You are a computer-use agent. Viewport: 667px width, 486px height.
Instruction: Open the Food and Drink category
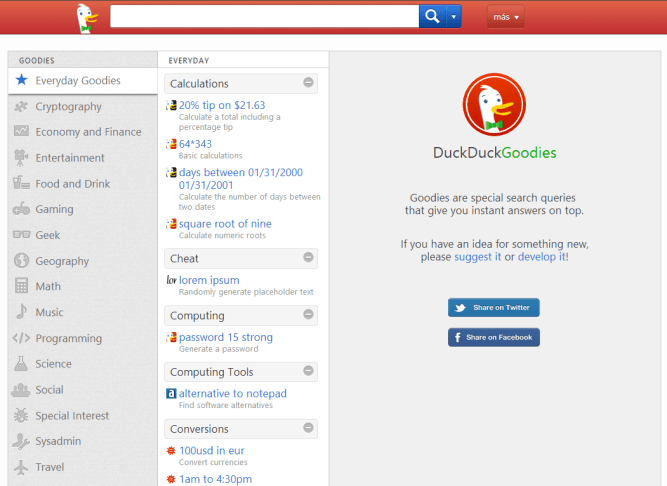73,184
